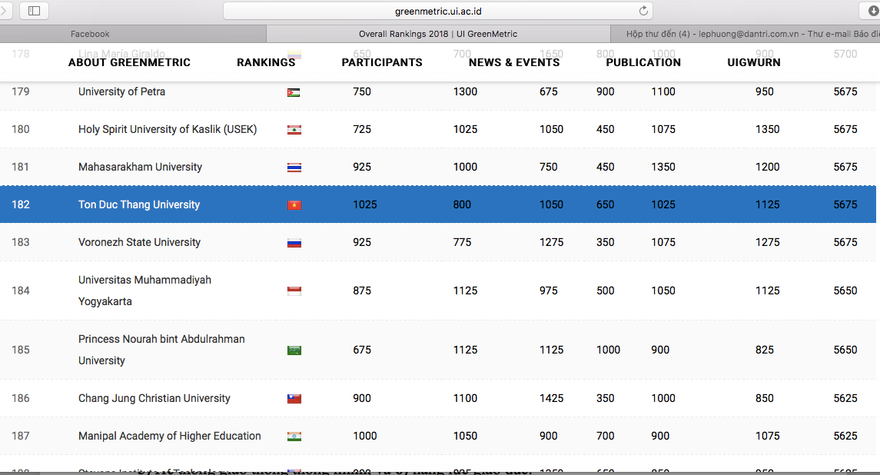The height and width of the screenshot is (475, 880).
Task: Click the greenmetric.ui.ac.id address bar
Action: pyautogui.click(x=440, y=11)
